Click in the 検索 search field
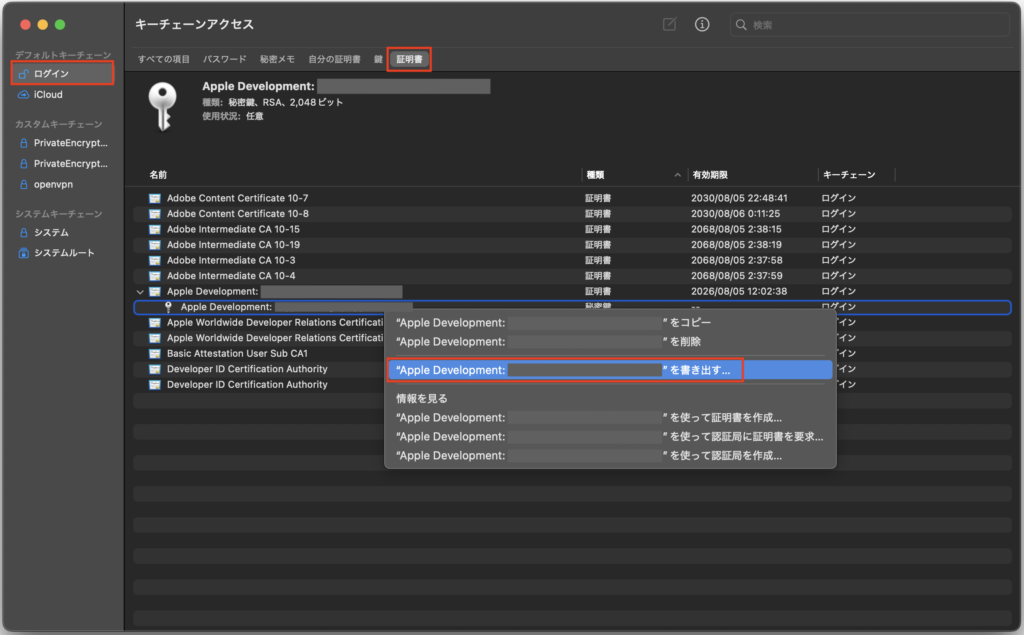The image size is (1024, 635). 870,25
